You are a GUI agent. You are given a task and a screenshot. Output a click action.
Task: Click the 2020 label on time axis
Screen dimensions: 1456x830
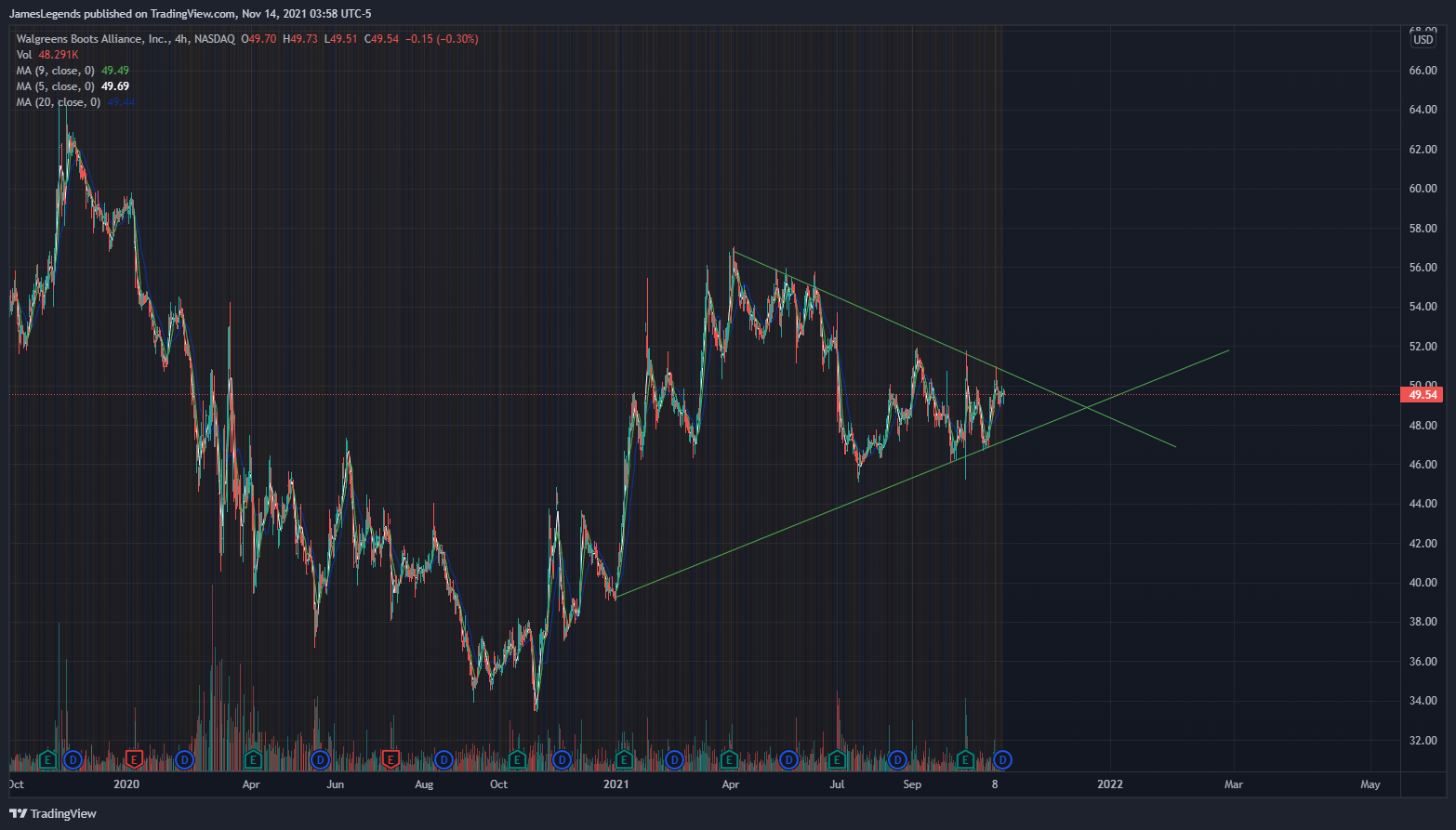coord(126,784)
